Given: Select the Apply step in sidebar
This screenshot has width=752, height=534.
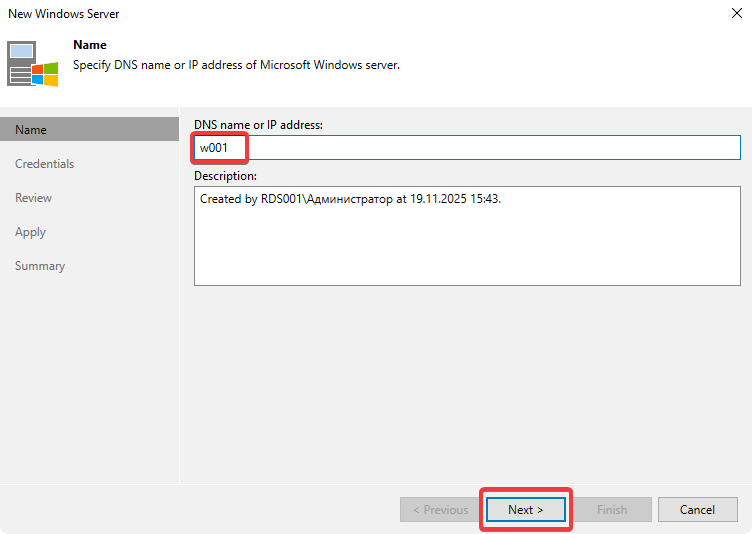Looking at the screenshot, I should pos(31,232).
